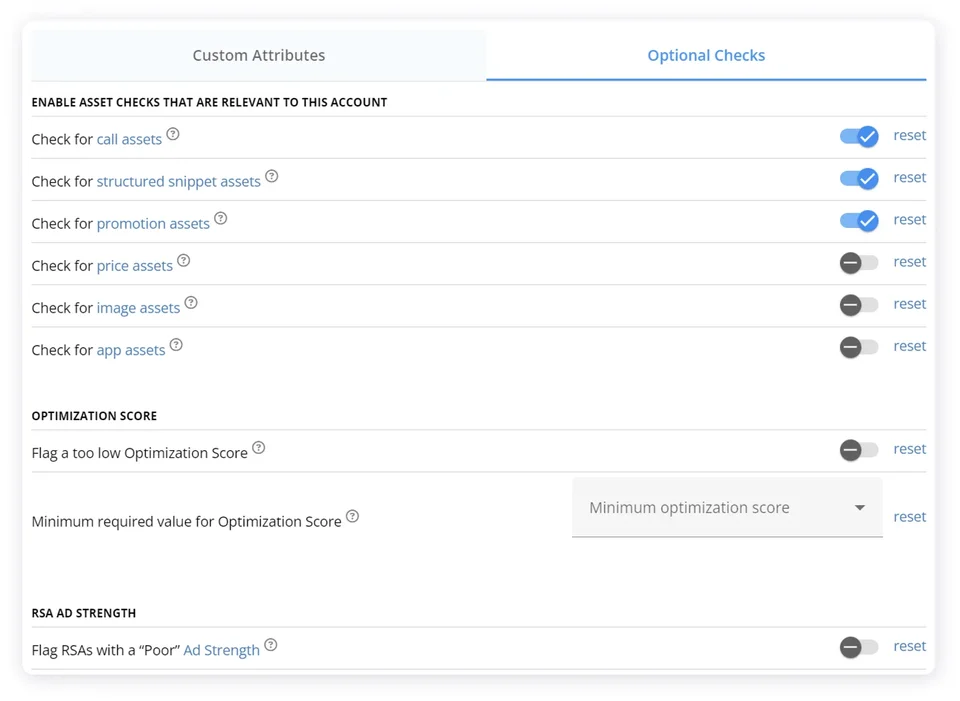
Task: Turn off structured snippet assets toggle
Action: click(859, 178)
